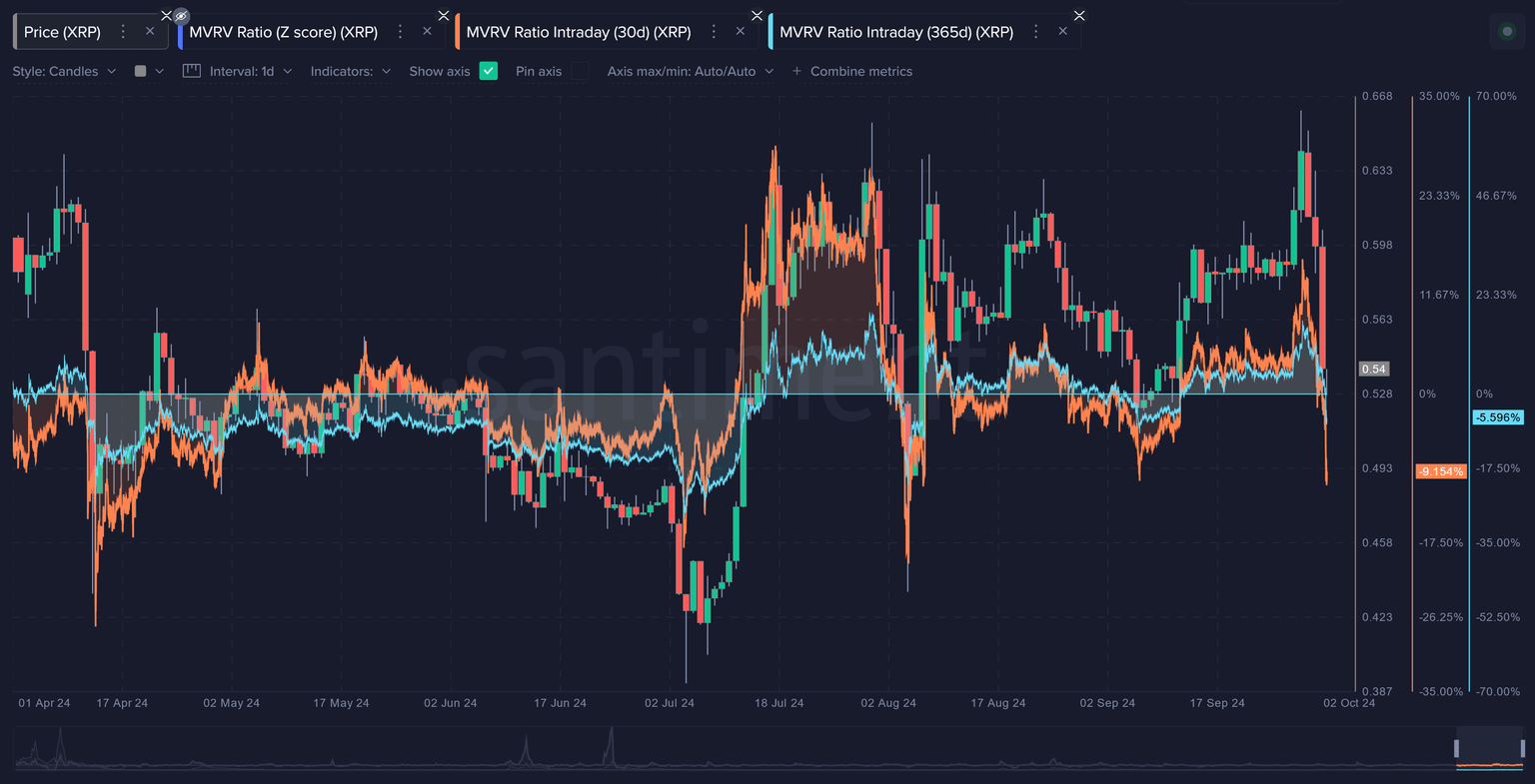Remove the MVRV Ratio (Z score) metric
The width and height of the screenshot is (1535, 784).
(427, 32)
